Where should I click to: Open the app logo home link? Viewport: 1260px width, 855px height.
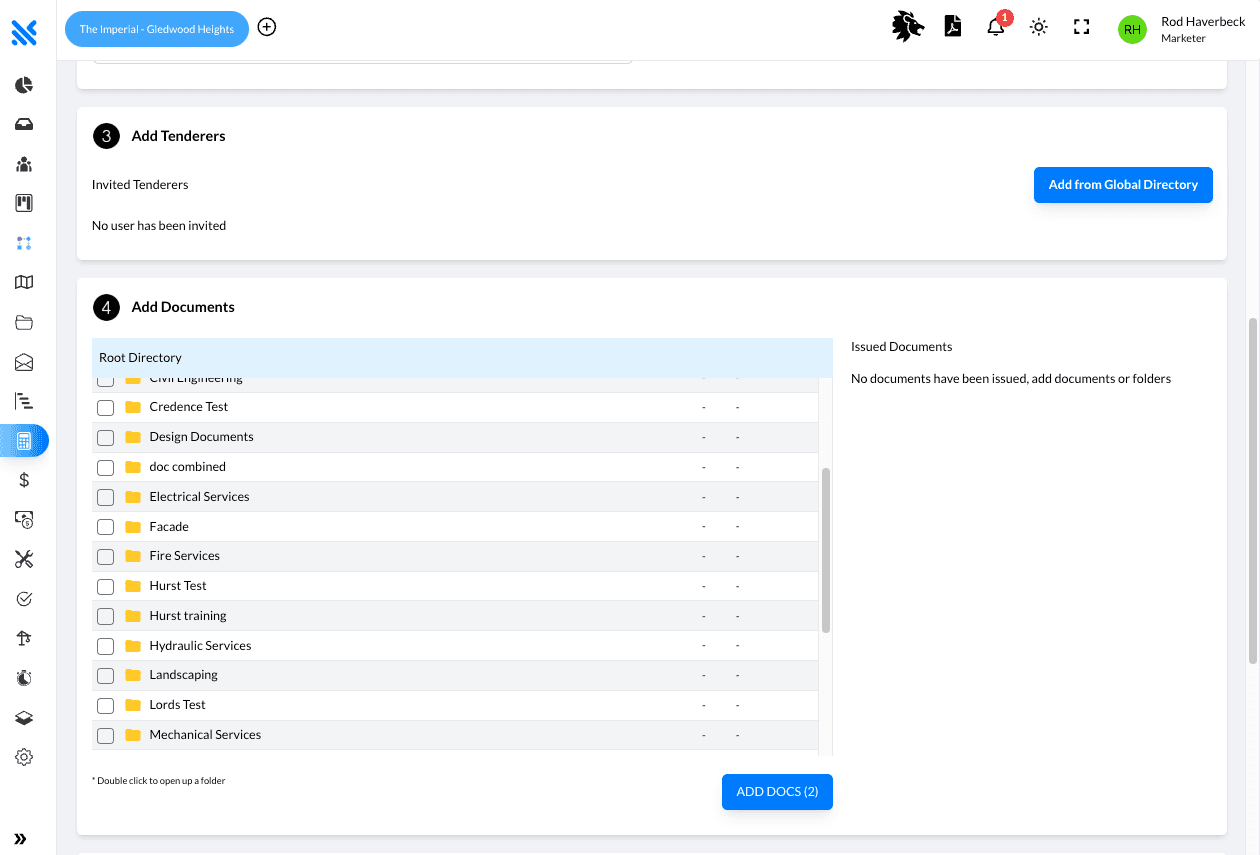point(24,33)
